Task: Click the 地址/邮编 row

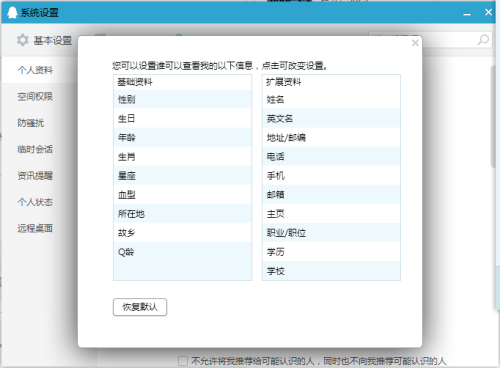Action: pyautogui.click(x=331, y=137)
